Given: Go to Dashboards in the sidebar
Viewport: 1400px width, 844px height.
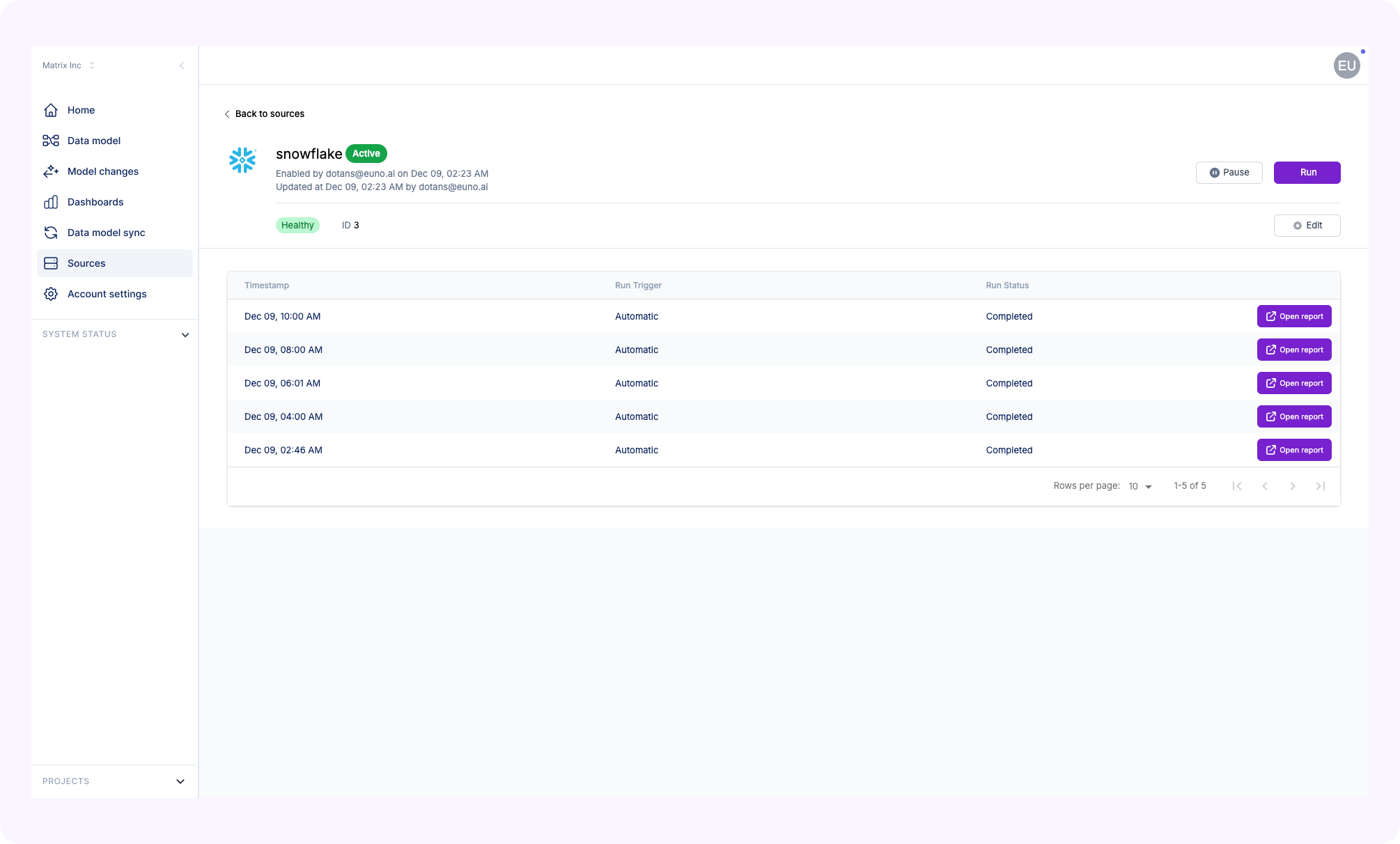Looking at the screenshot, I should point(95,202).
